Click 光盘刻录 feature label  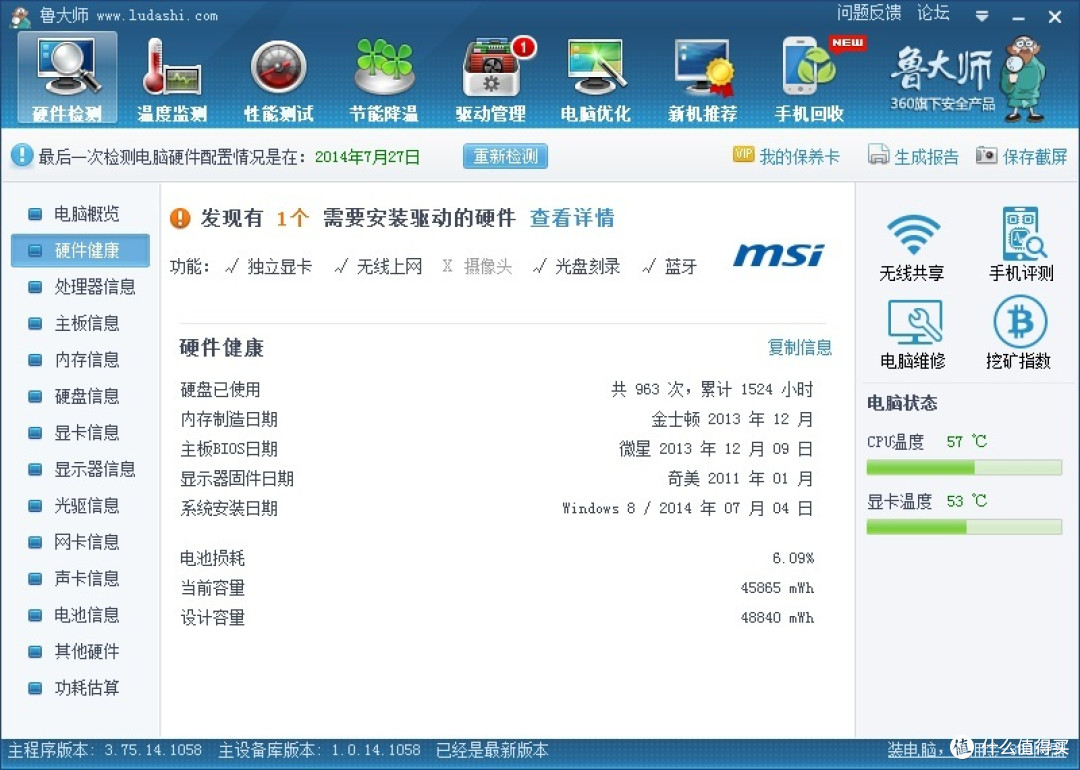[588, 267]
